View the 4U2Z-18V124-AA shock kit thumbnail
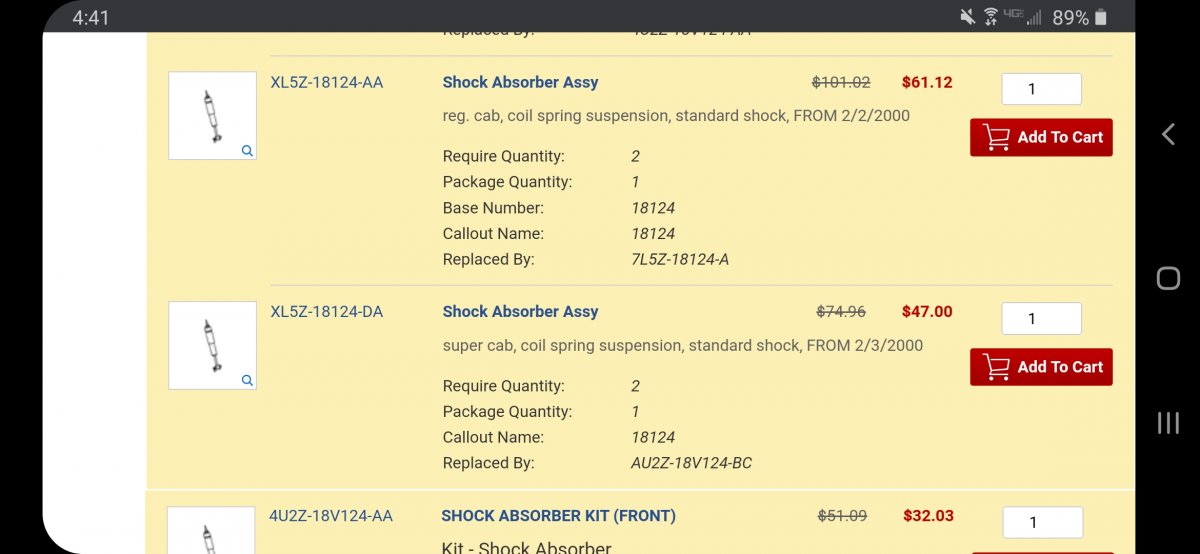The height and width of the screenshot is (554, 1200). (211, 532)
